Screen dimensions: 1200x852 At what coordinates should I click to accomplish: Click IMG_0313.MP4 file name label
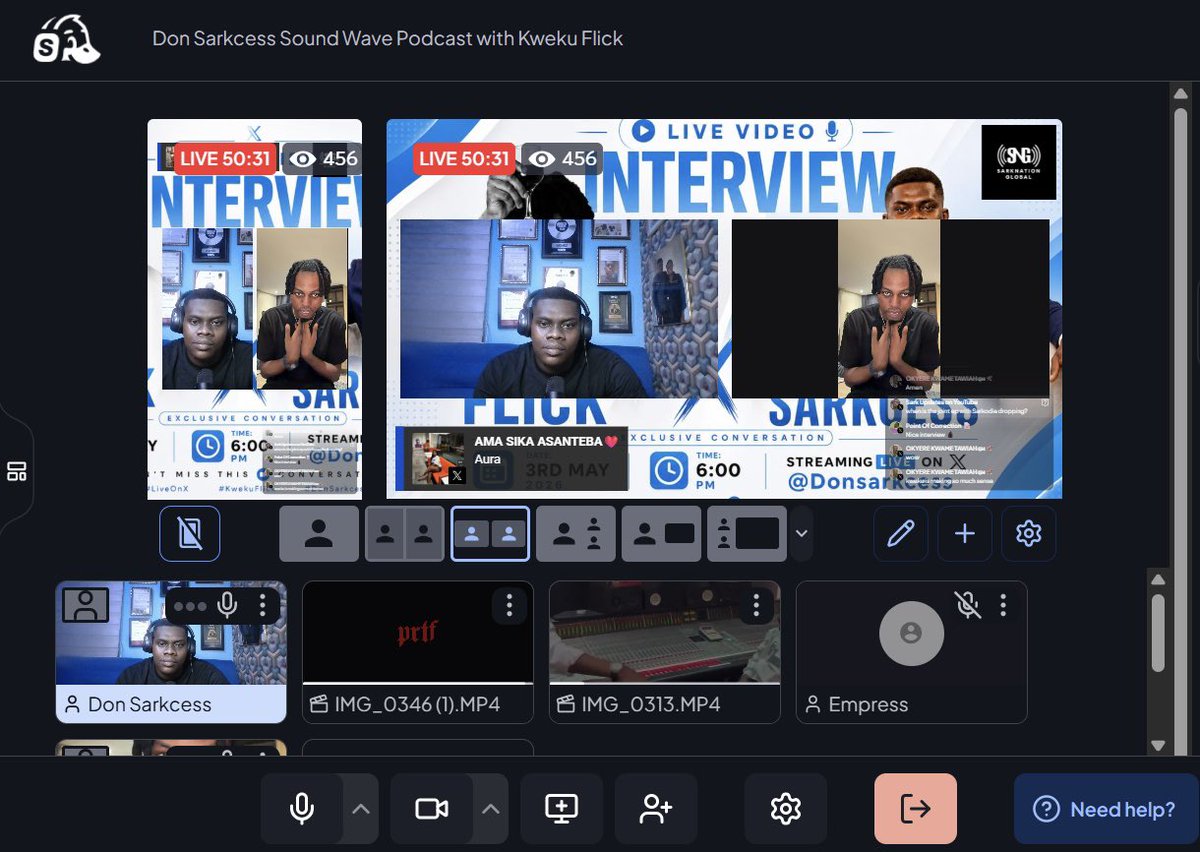tap(651, 704)
